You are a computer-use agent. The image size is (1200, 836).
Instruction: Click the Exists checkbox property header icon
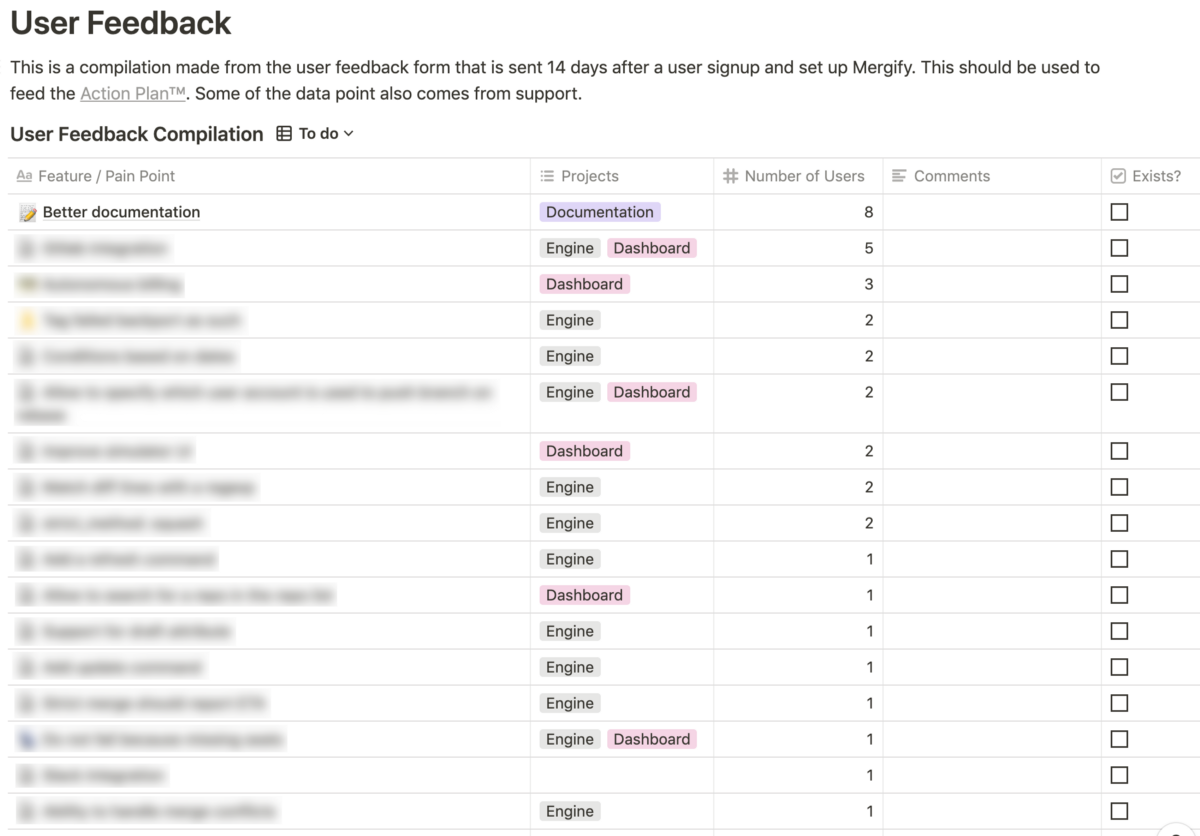(1118, 176)
